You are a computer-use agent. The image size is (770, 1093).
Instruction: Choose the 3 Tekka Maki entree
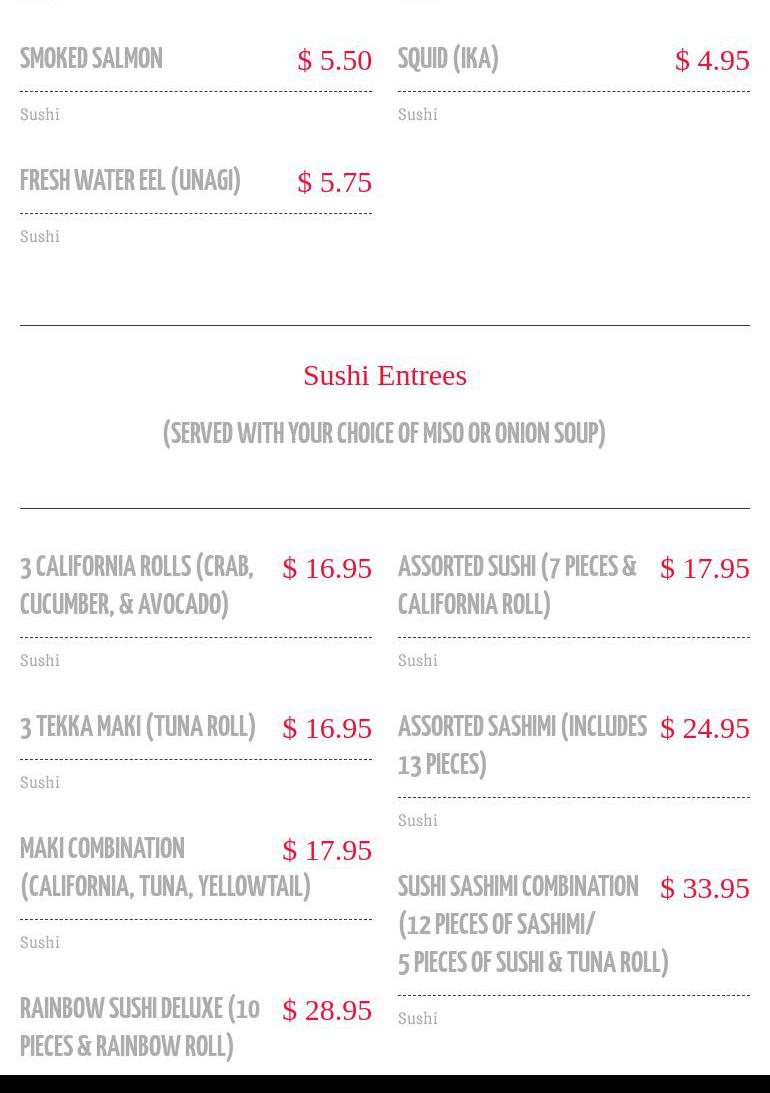138,727
